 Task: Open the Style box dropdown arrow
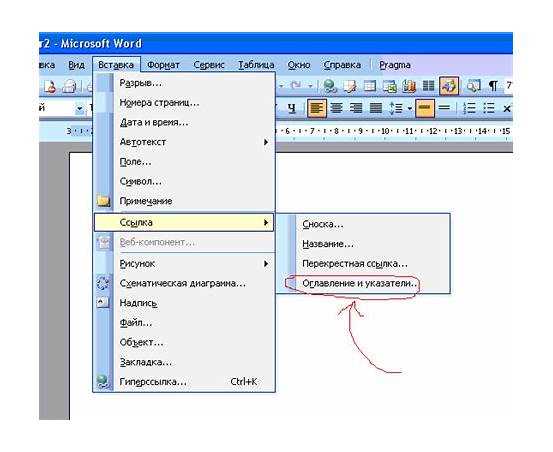pos(80,109)
